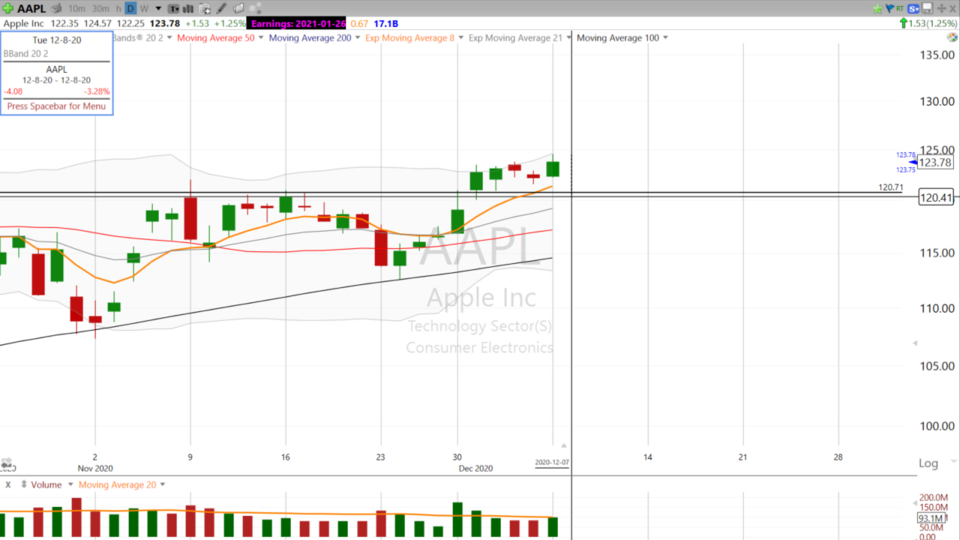This screenshot has height=540, width=960.
Task: Click the save layout disk icon
Action: point(928,9)
